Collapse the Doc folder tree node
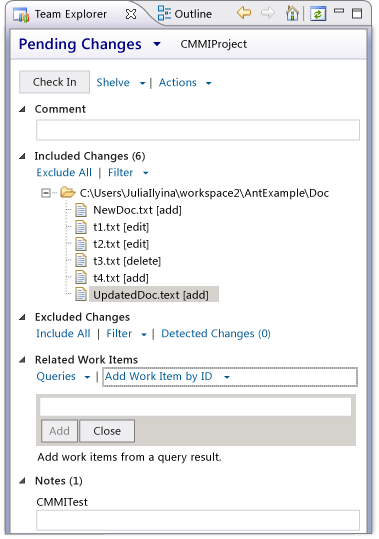 46,193
